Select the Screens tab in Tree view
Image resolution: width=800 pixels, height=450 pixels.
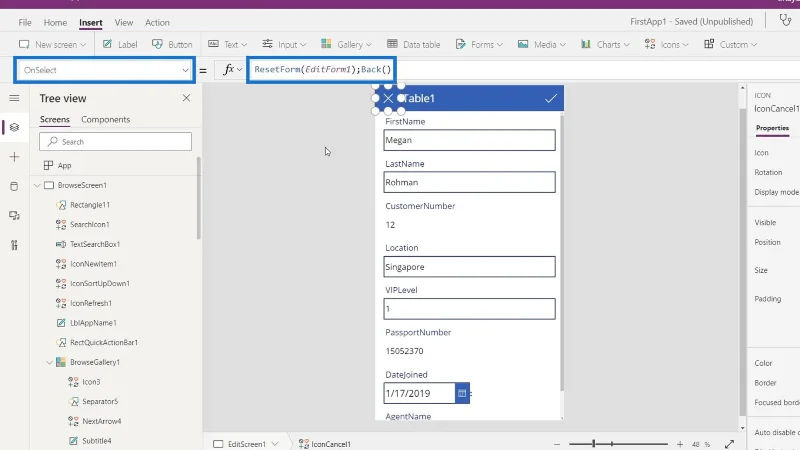[x=55, y=119]
